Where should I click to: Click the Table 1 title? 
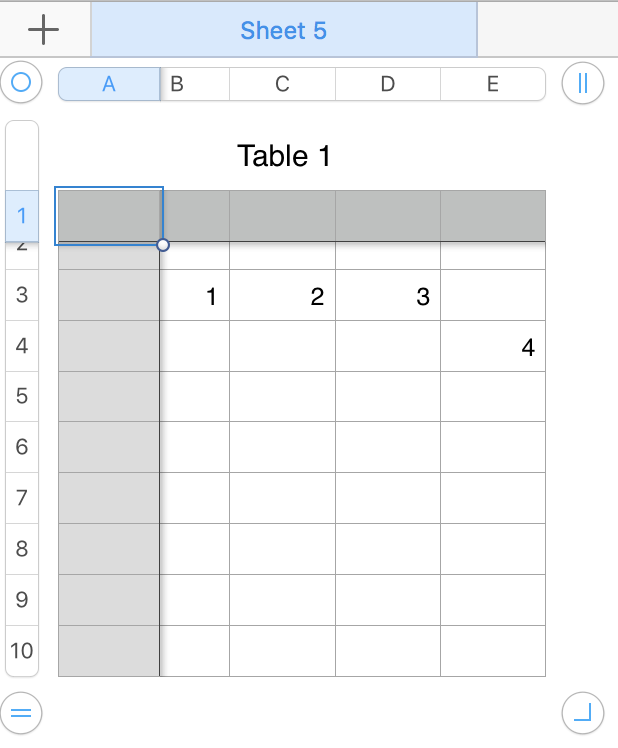pos(283,156)
